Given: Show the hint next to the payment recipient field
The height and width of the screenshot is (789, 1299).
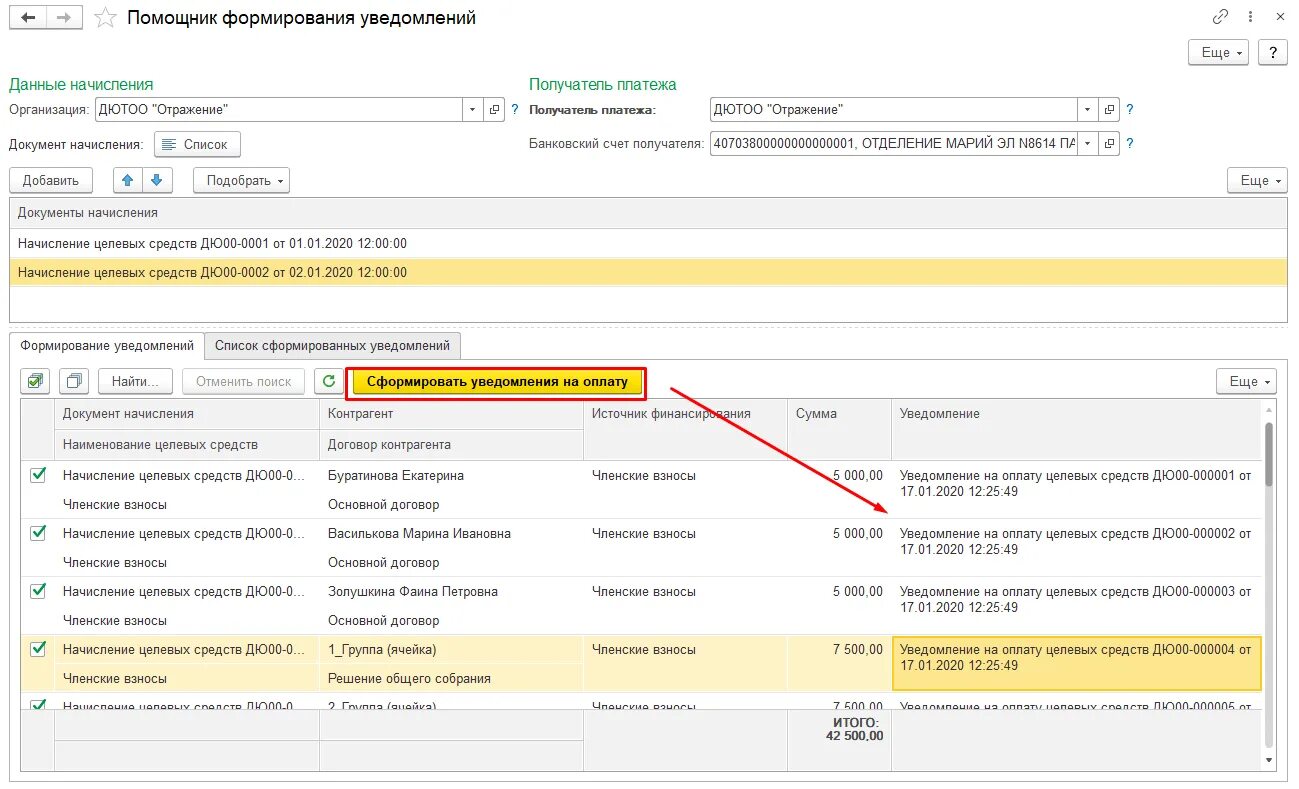Looking at the screenshot, I should (x=1130, y=110).
